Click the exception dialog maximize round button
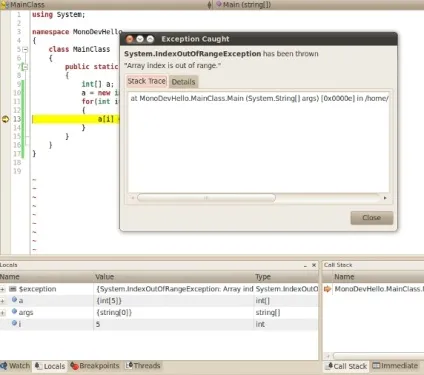The image size is (424, 375). pyautogui.click(x=150, y=39)
